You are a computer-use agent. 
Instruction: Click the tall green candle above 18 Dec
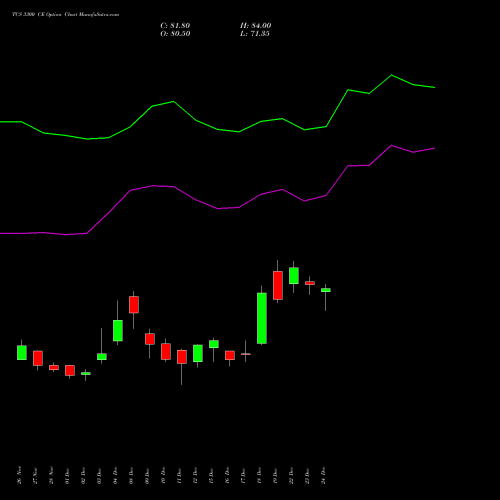pos(262,318)
